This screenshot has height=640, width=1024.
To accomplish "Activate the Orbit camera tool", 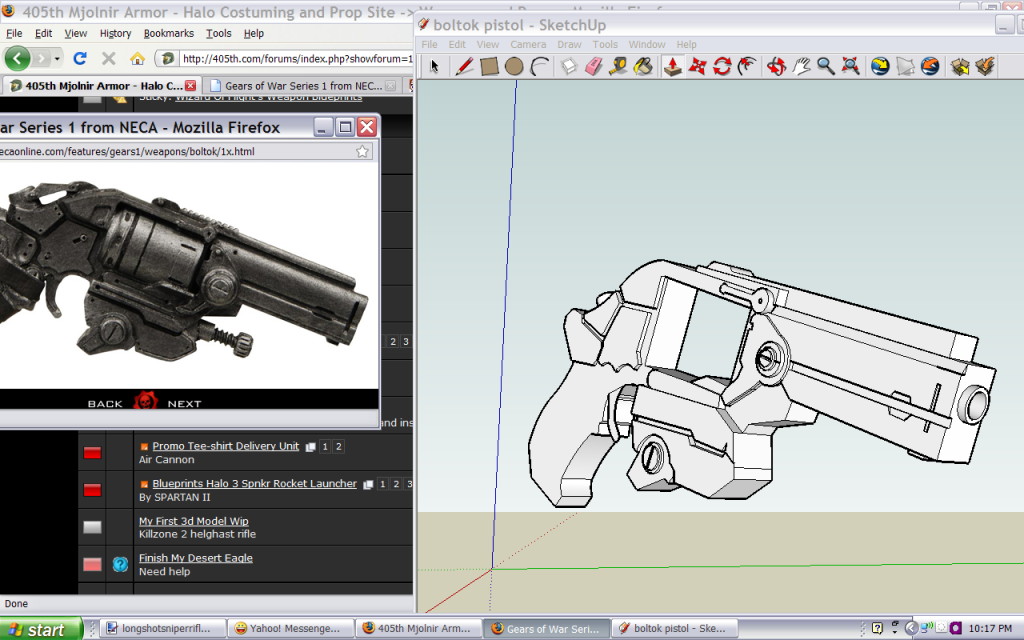I will pos(776,66).
